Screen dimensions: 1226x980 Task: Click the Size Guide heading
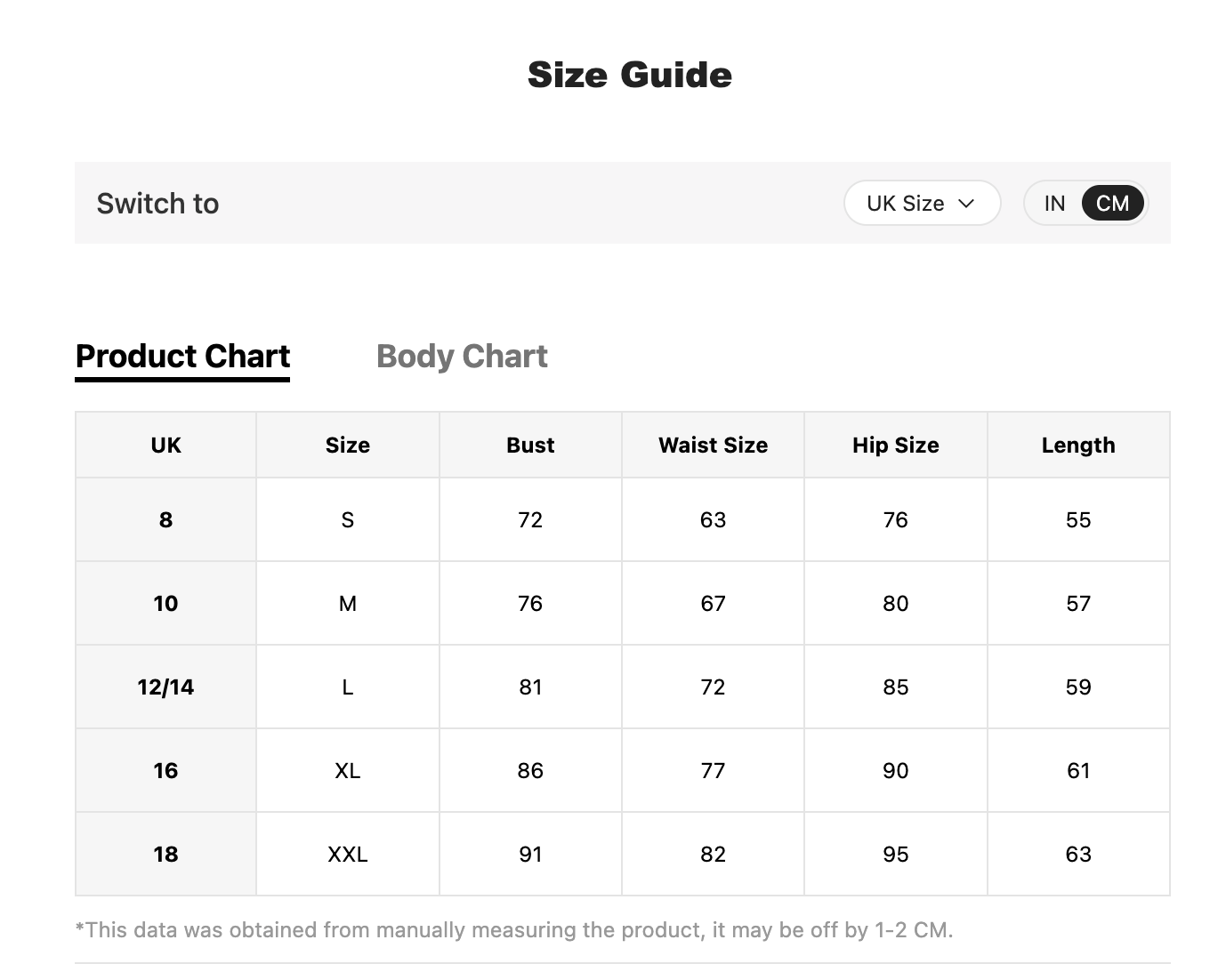tap(630, 75)
